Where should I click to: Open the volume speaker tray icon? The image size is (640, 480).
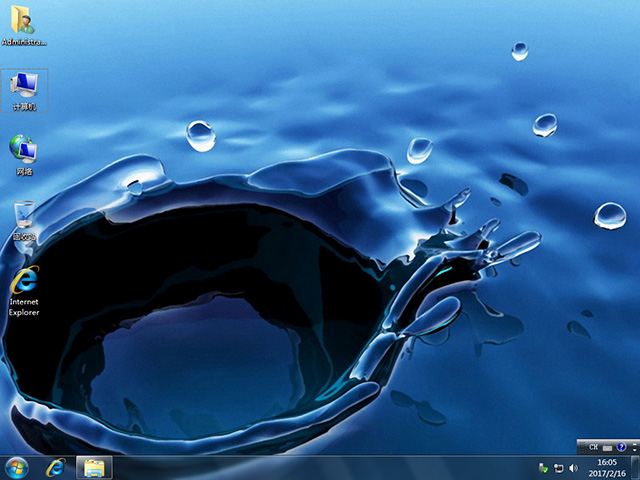[573, 469]
